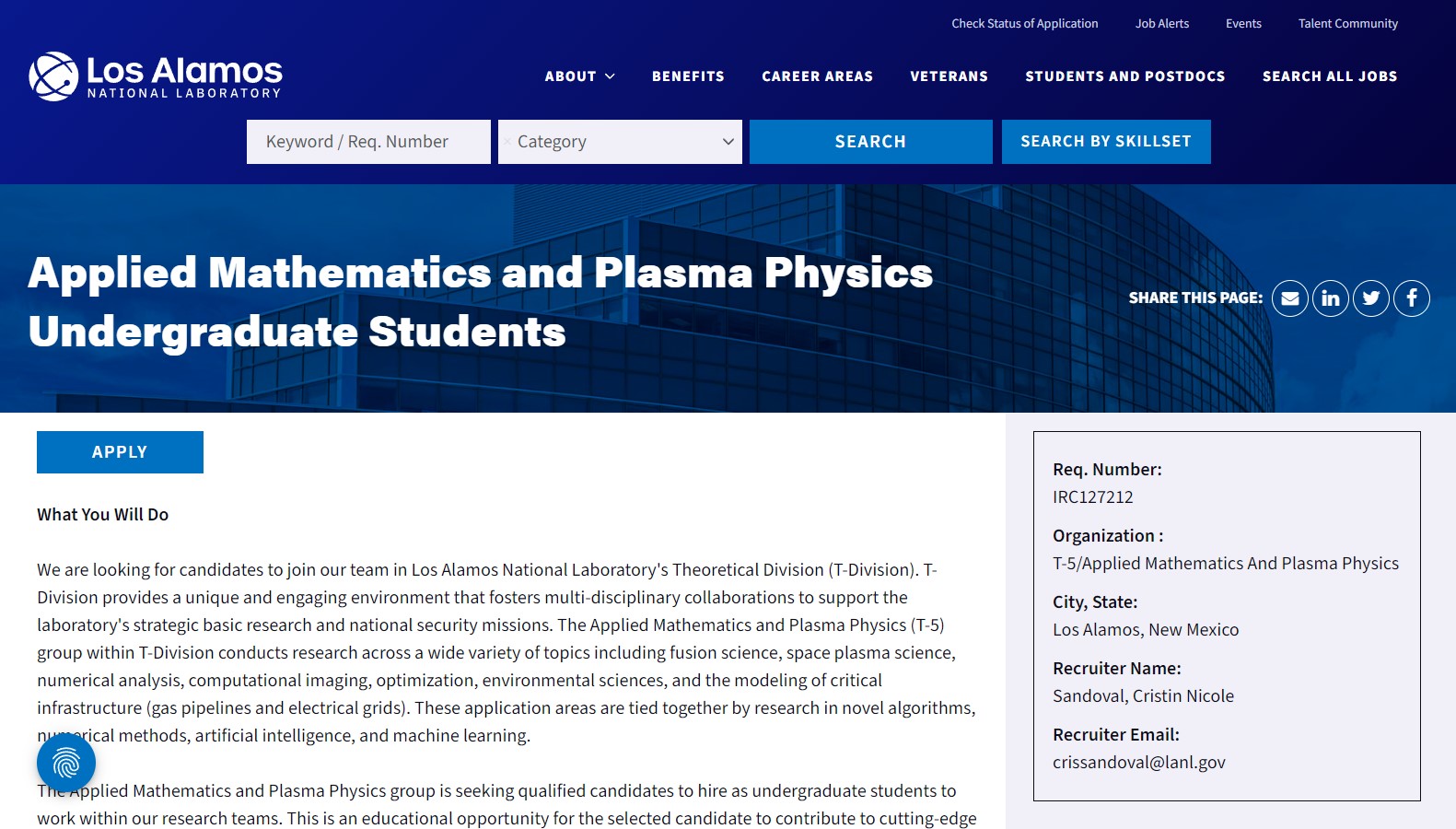
Task: Click the Job Alerts link
Action: 1161,24
